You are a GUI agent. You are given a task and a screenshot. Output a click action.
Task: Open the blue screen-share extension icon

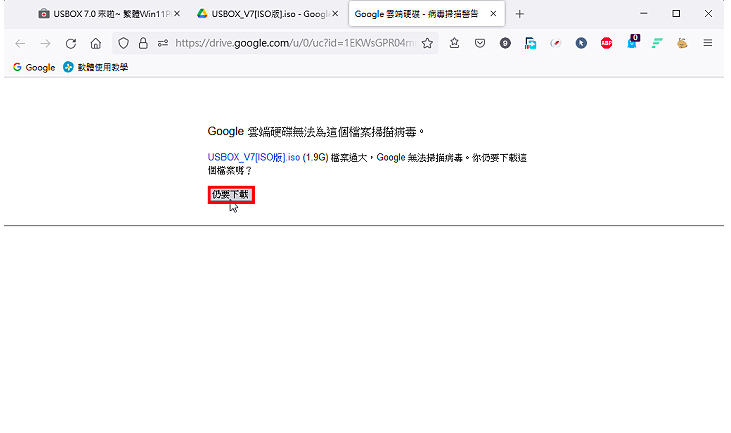(531, 43)
